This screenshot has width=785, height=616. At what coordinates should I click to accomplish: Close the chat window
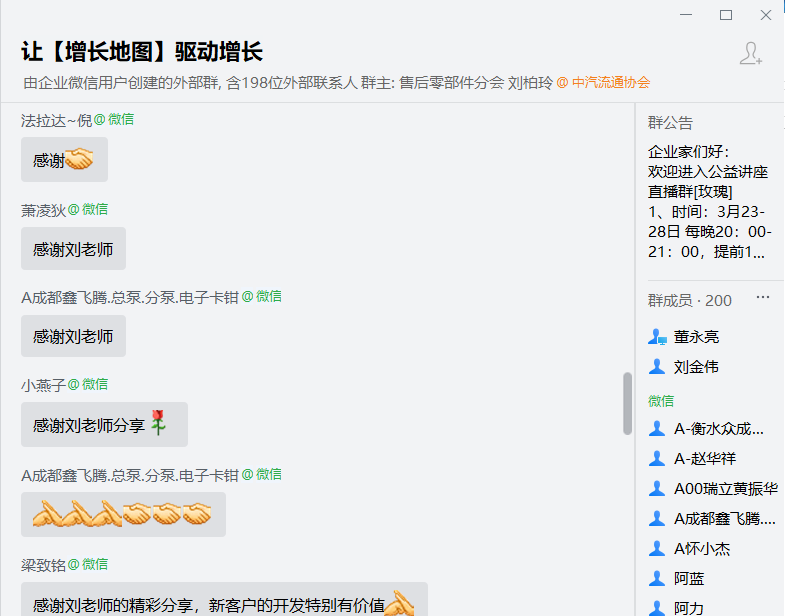click(765, 15)
